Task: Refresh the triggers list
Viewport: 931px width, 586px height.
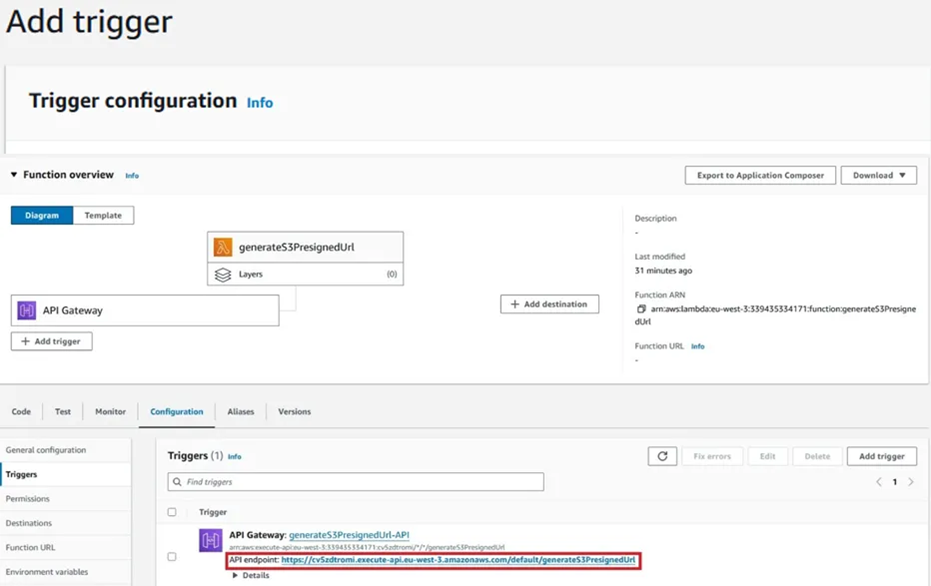Action: click(660, 455)
